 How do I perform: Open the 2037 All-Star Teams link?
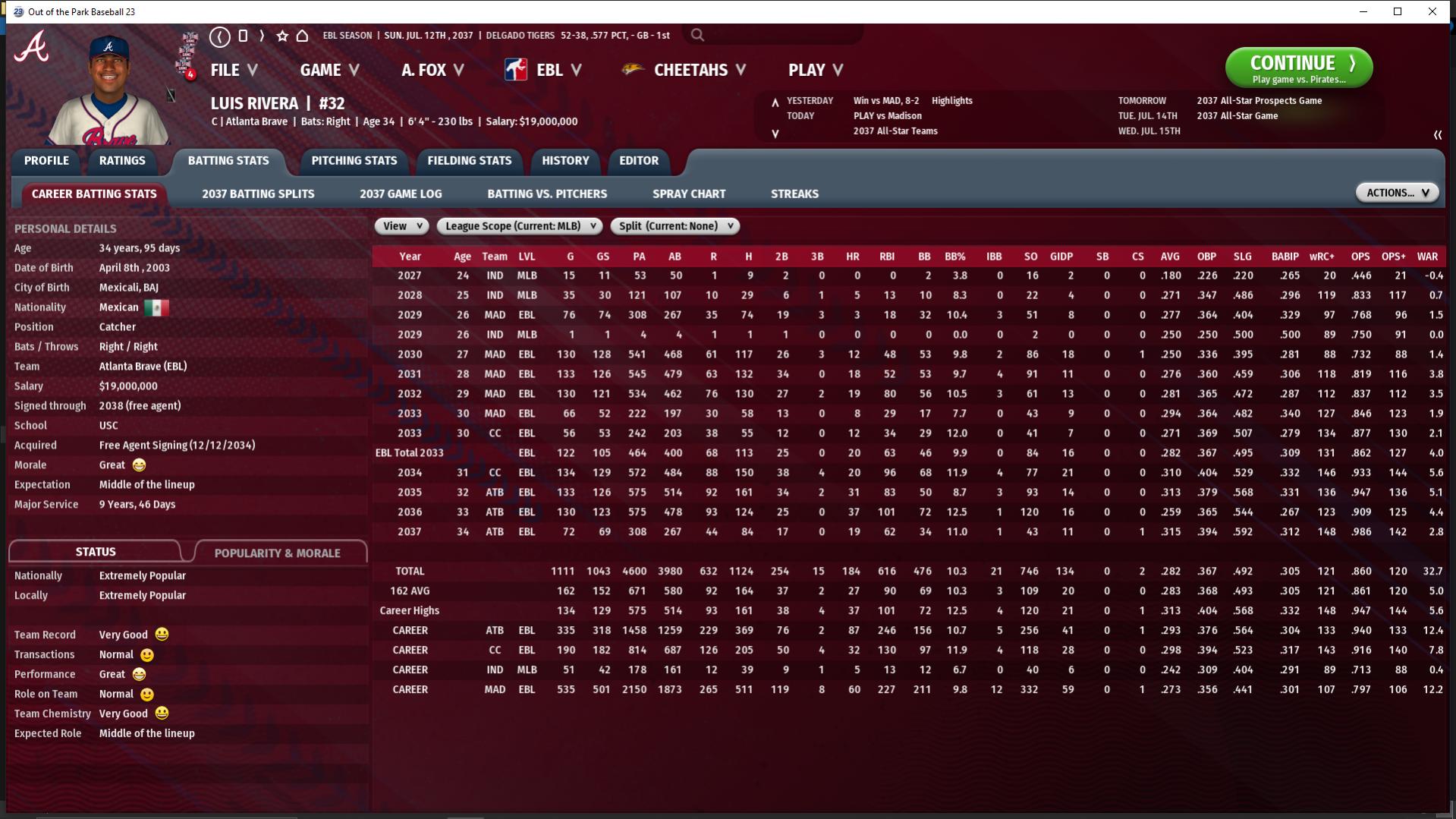click(895, 131)
